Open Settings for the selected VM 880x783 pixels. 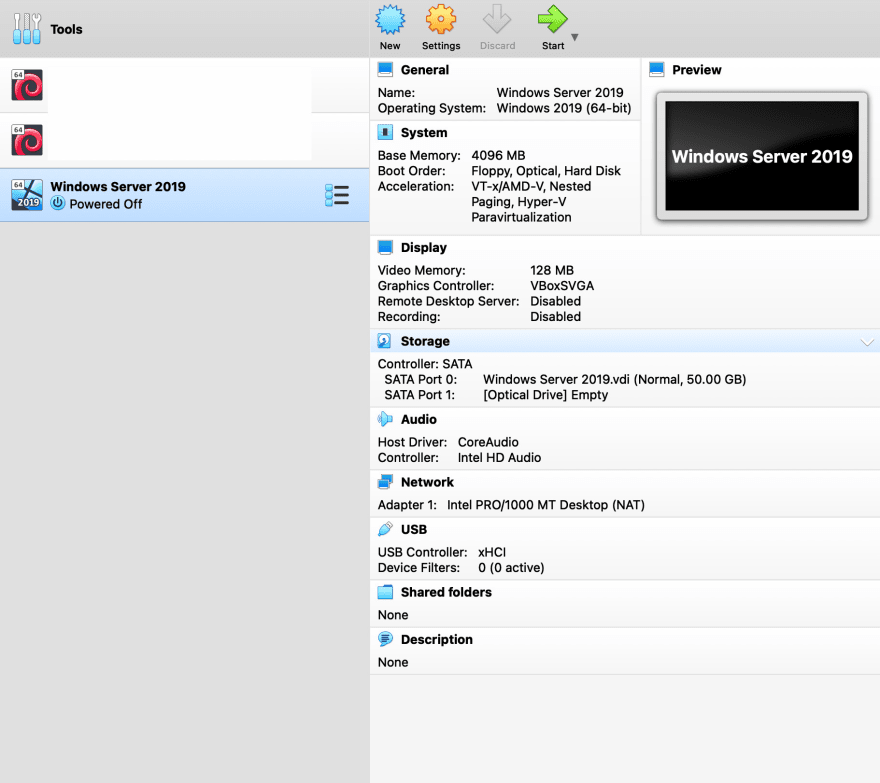[441, 27]
